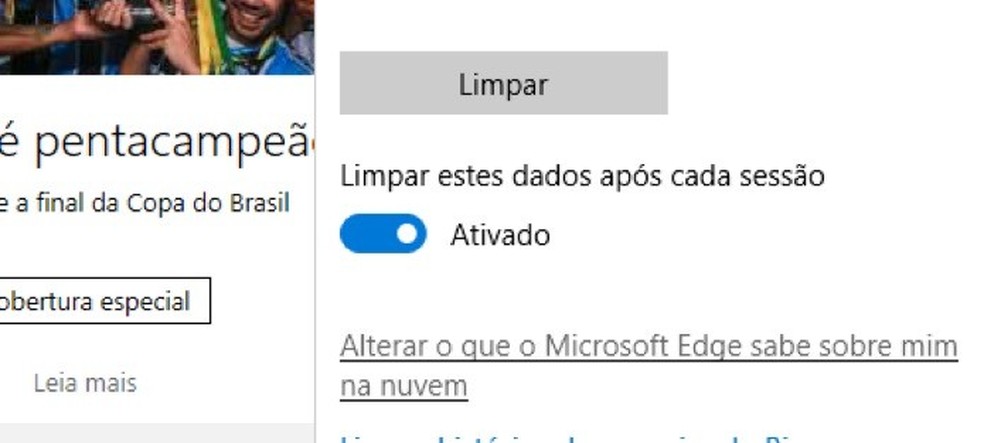Disable clearing data after each session

(x=383, y=233)
